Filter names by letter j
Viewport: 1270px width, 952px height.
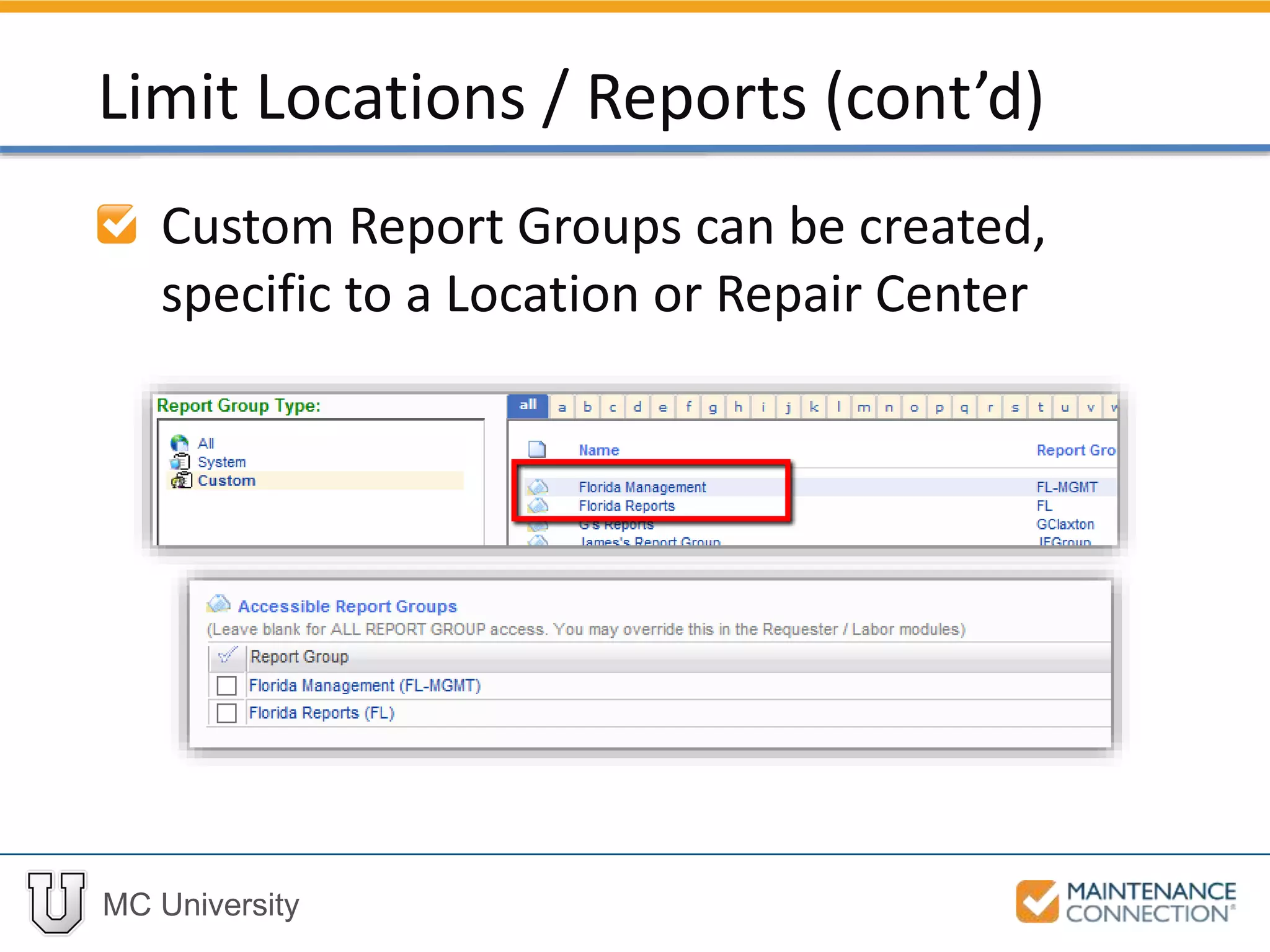click(789, 407)
